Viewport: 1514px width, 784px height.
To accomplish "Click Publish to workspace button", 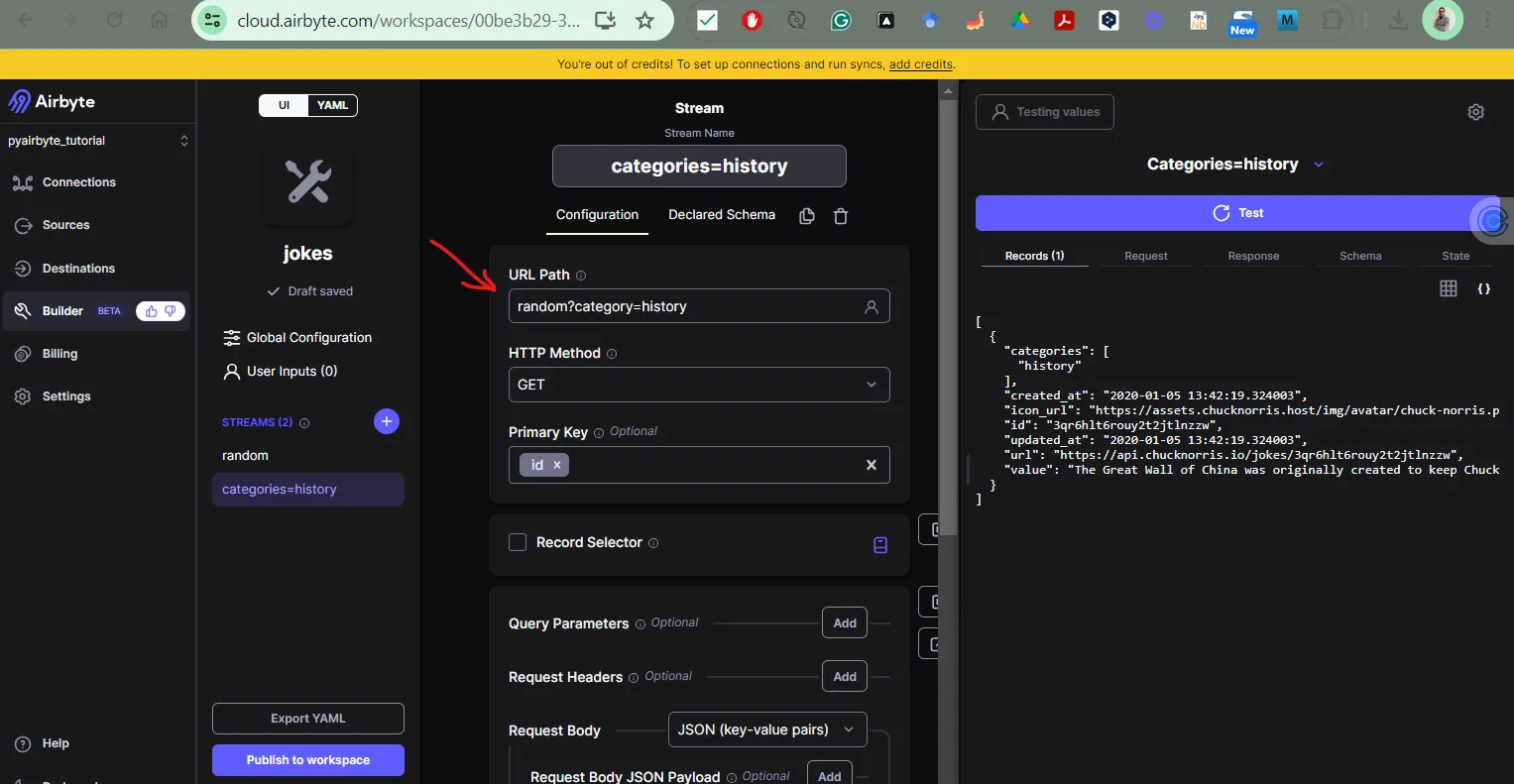I will 308,760.
